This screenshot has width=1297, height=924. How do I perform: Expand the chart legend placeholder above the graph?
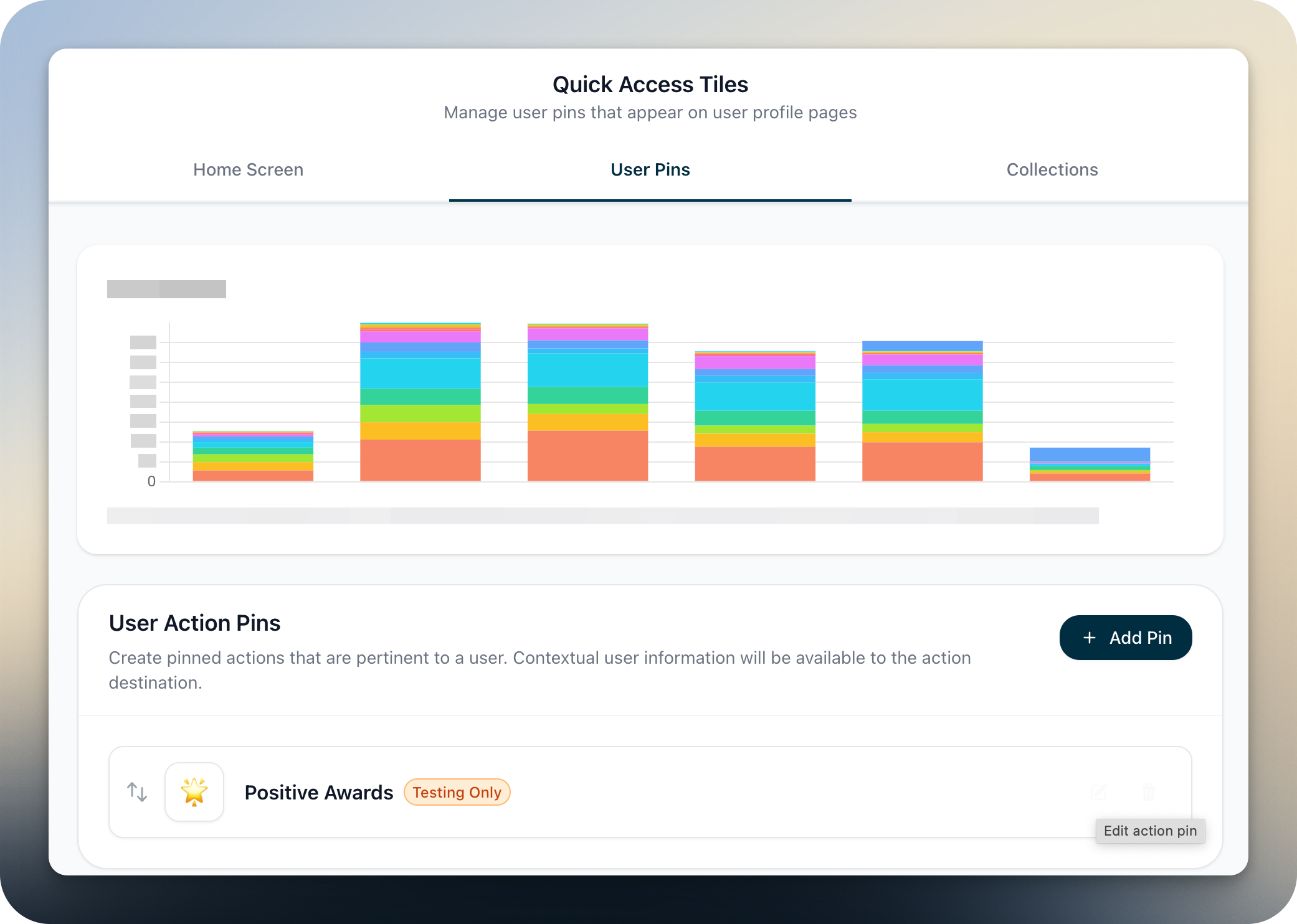point(166,289)
